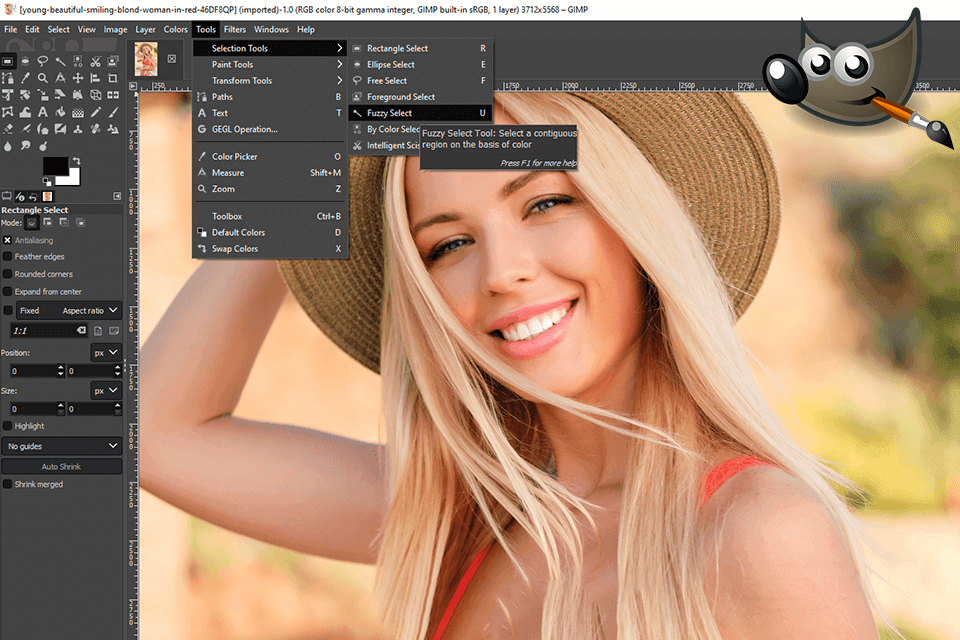Open the Position units px dropdown
The image size is (960, 640).
point(105,353)
